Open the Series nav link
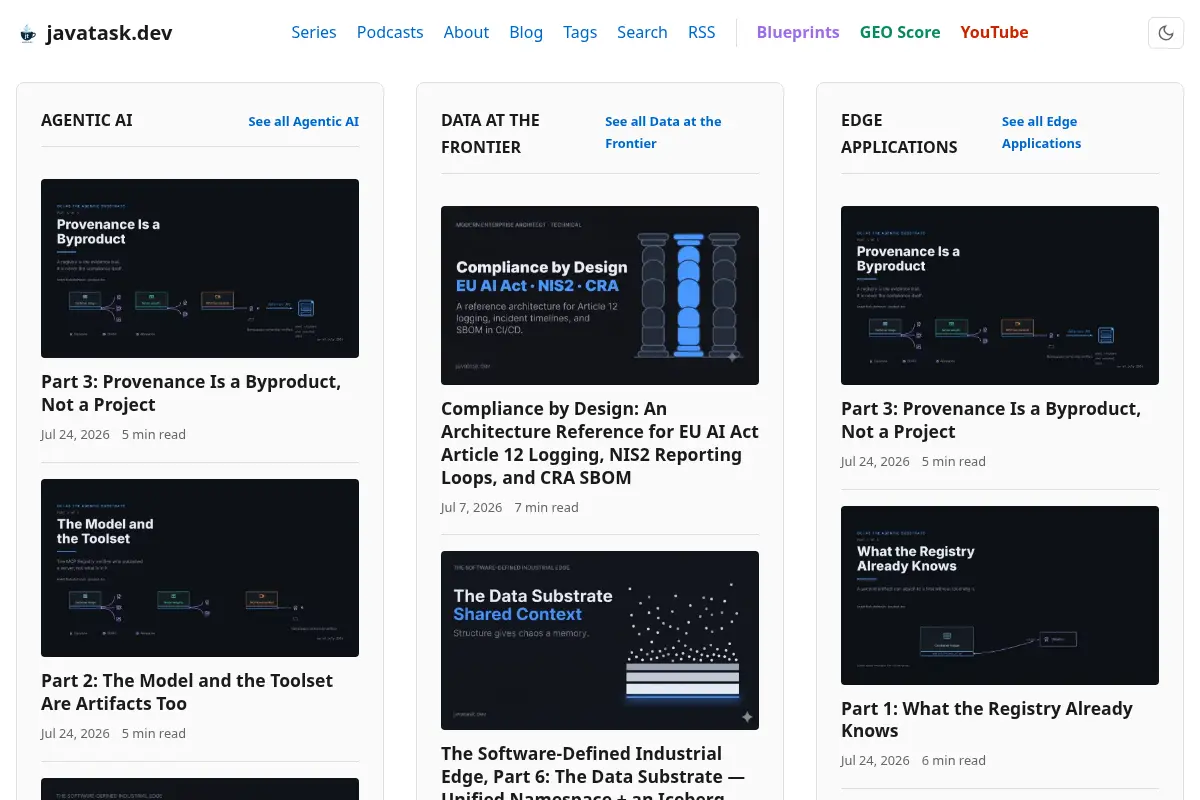Viewport: 1200px width, 800px height. click(314, 32)
